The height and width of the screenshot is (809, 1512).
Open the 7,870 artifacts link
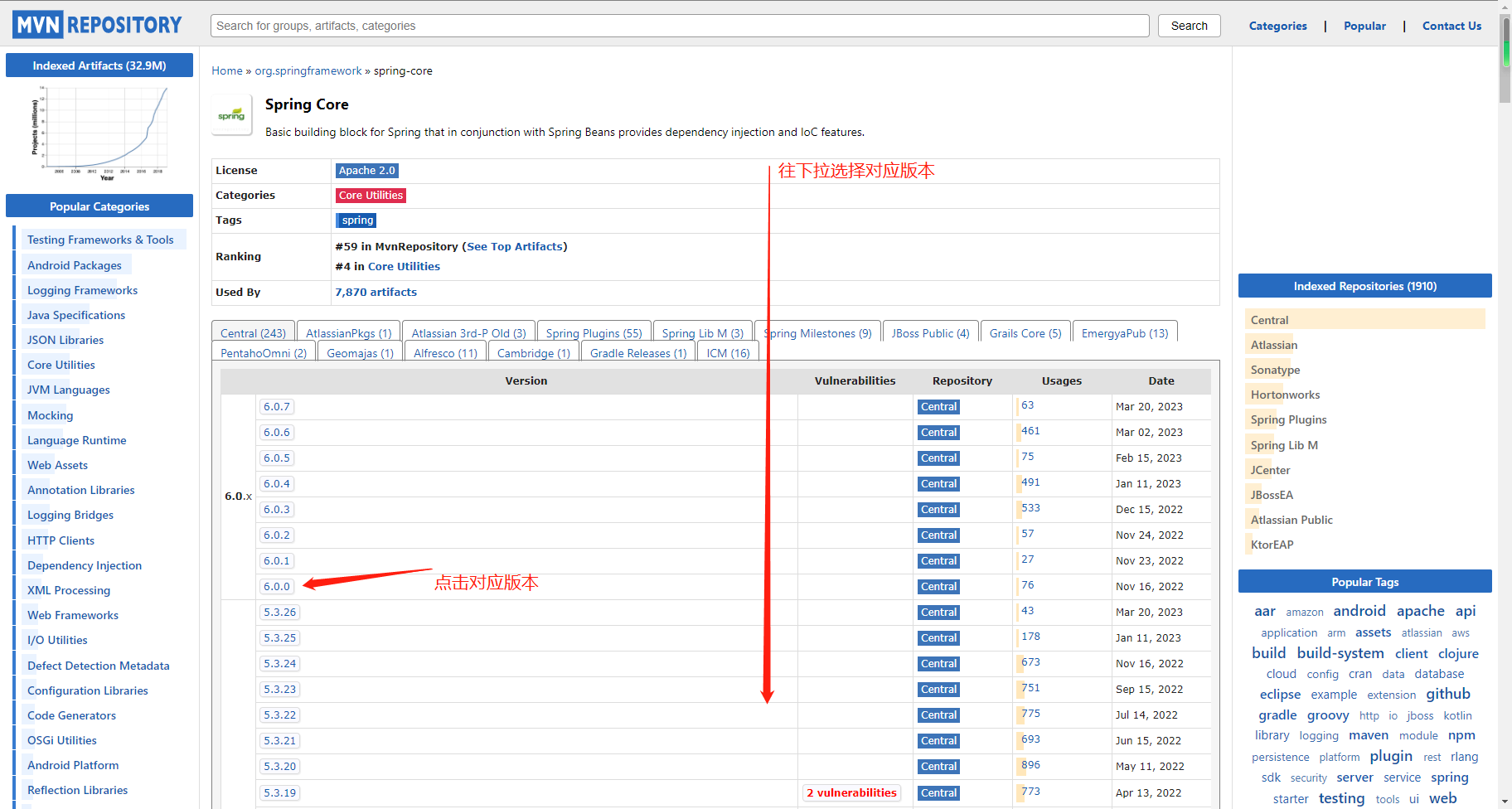click(376, 292)
